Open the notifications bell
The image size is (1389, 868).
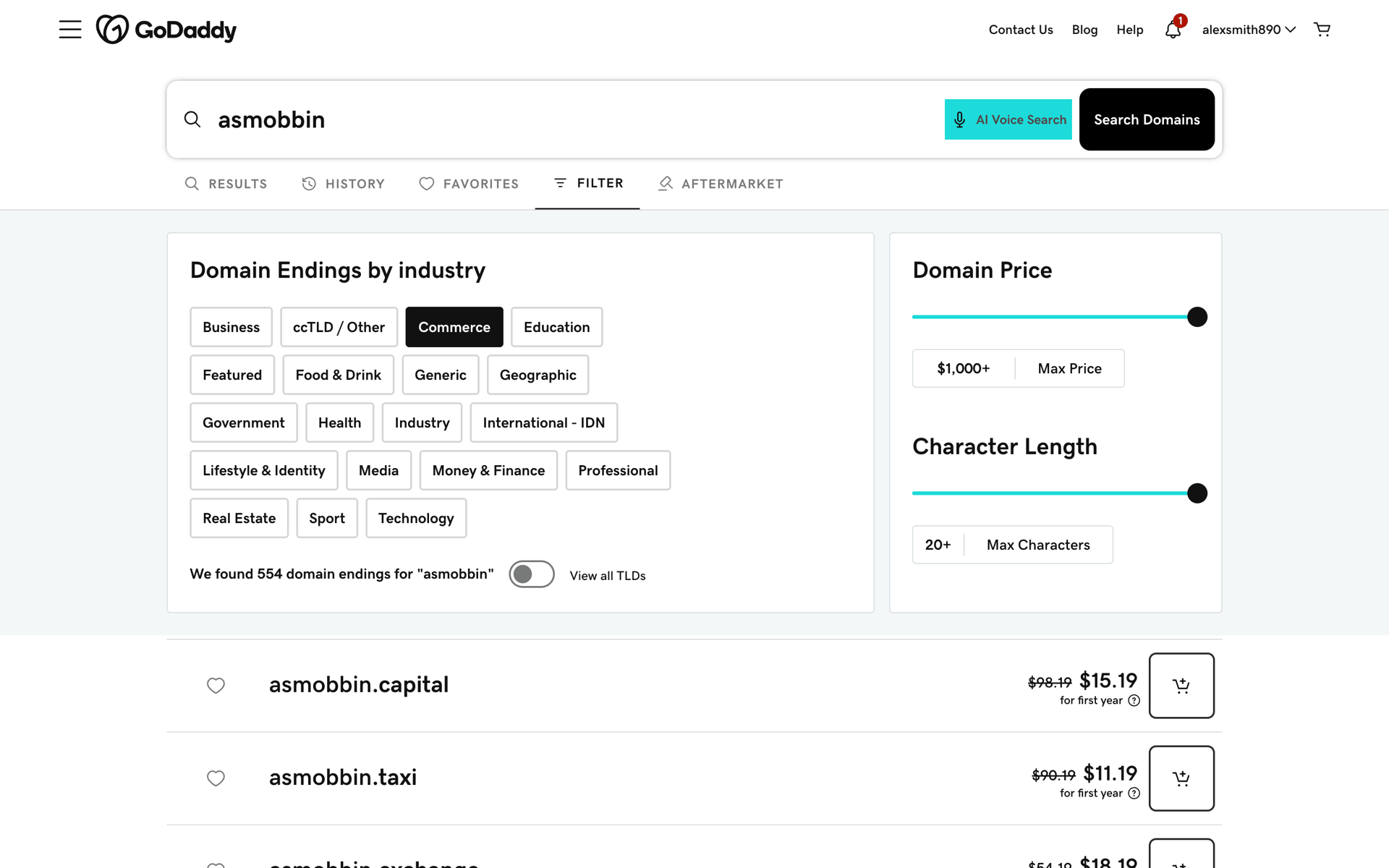[x=1173, y=30]
